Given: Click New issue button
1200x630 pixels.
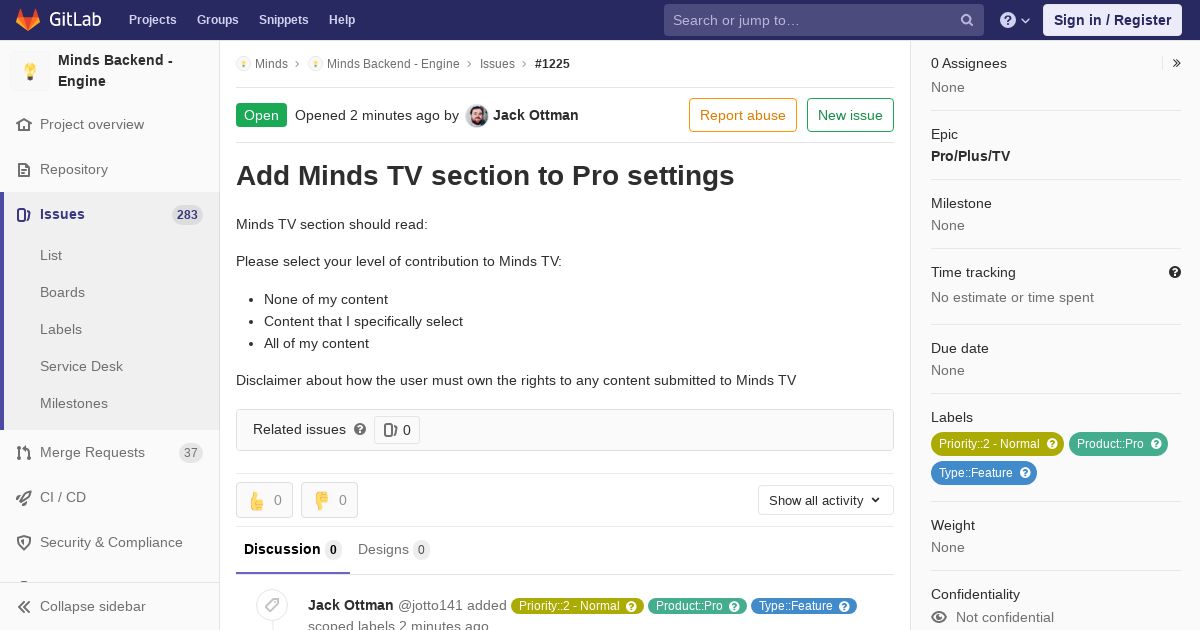Looking at the screenshot, I should coord(850,115).
